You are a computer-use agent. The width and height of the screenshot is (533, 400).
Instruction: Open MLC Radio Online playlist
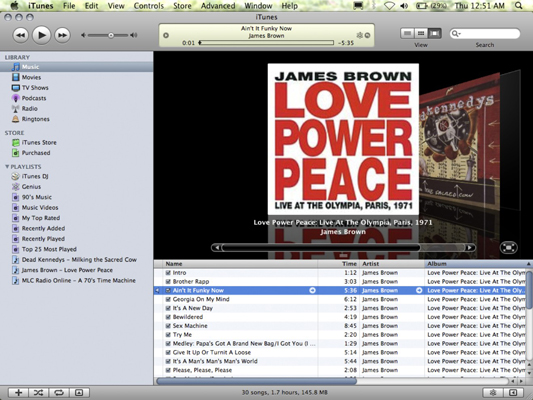(79, 281)
